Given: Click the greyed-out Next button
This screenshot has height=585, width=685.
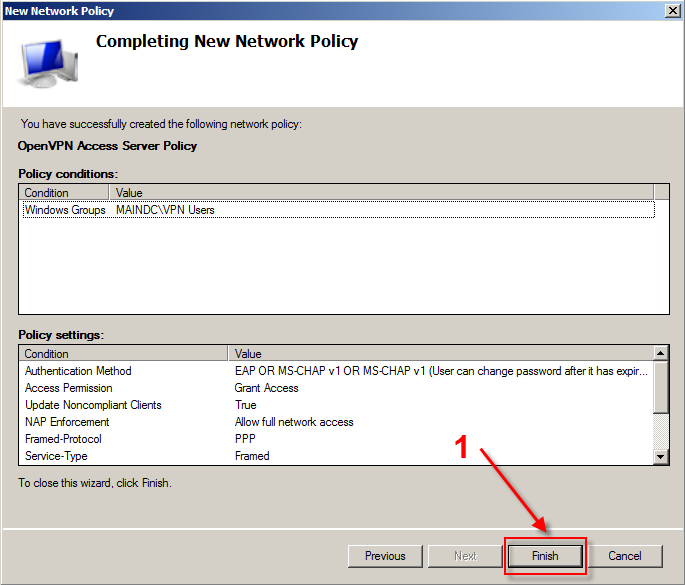Looking at the screenshot, I should tap(465, 556).
